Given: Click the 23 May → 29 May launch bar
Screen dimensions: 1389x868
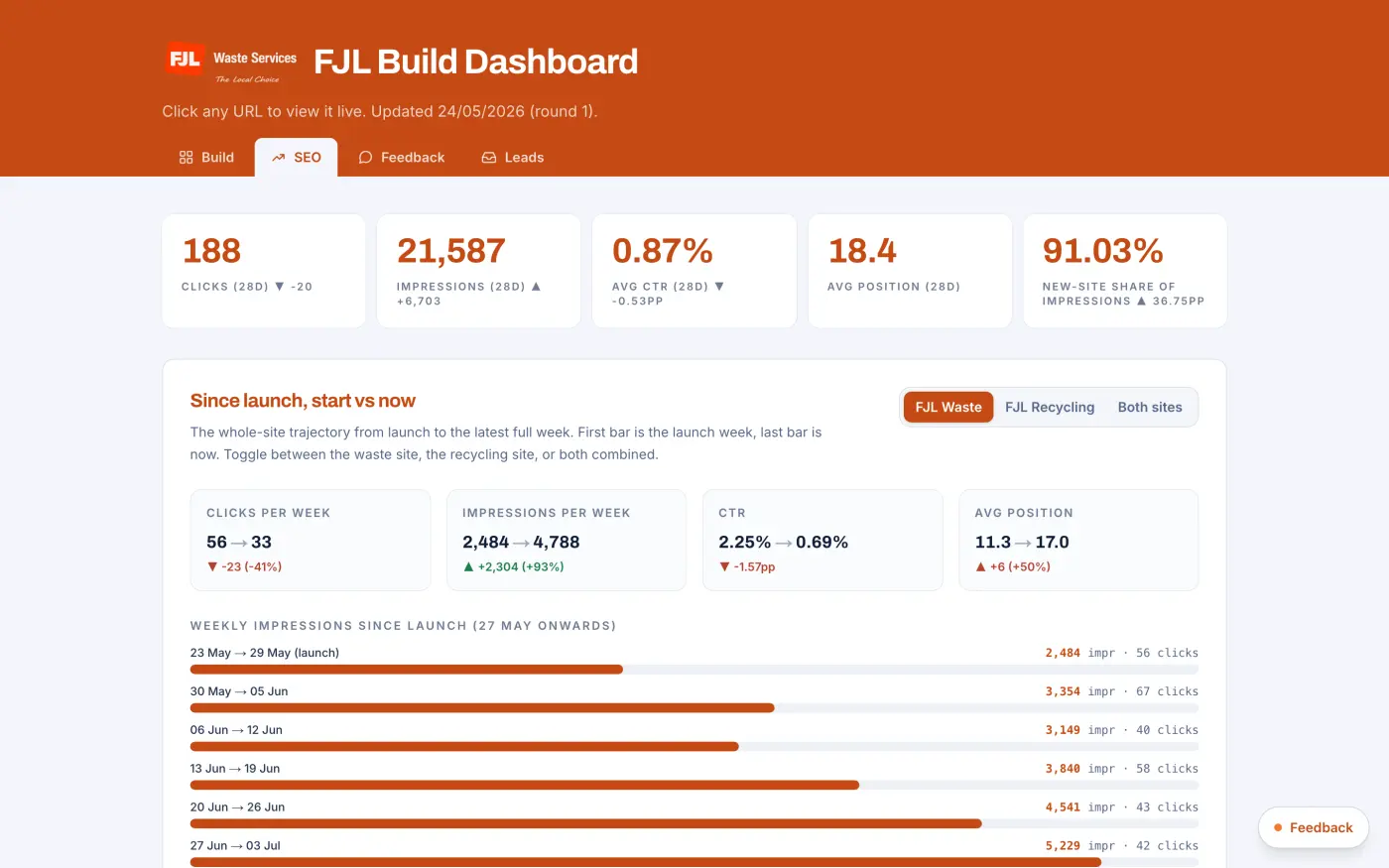Looking at the screenshot, I should tap(407, 670).
